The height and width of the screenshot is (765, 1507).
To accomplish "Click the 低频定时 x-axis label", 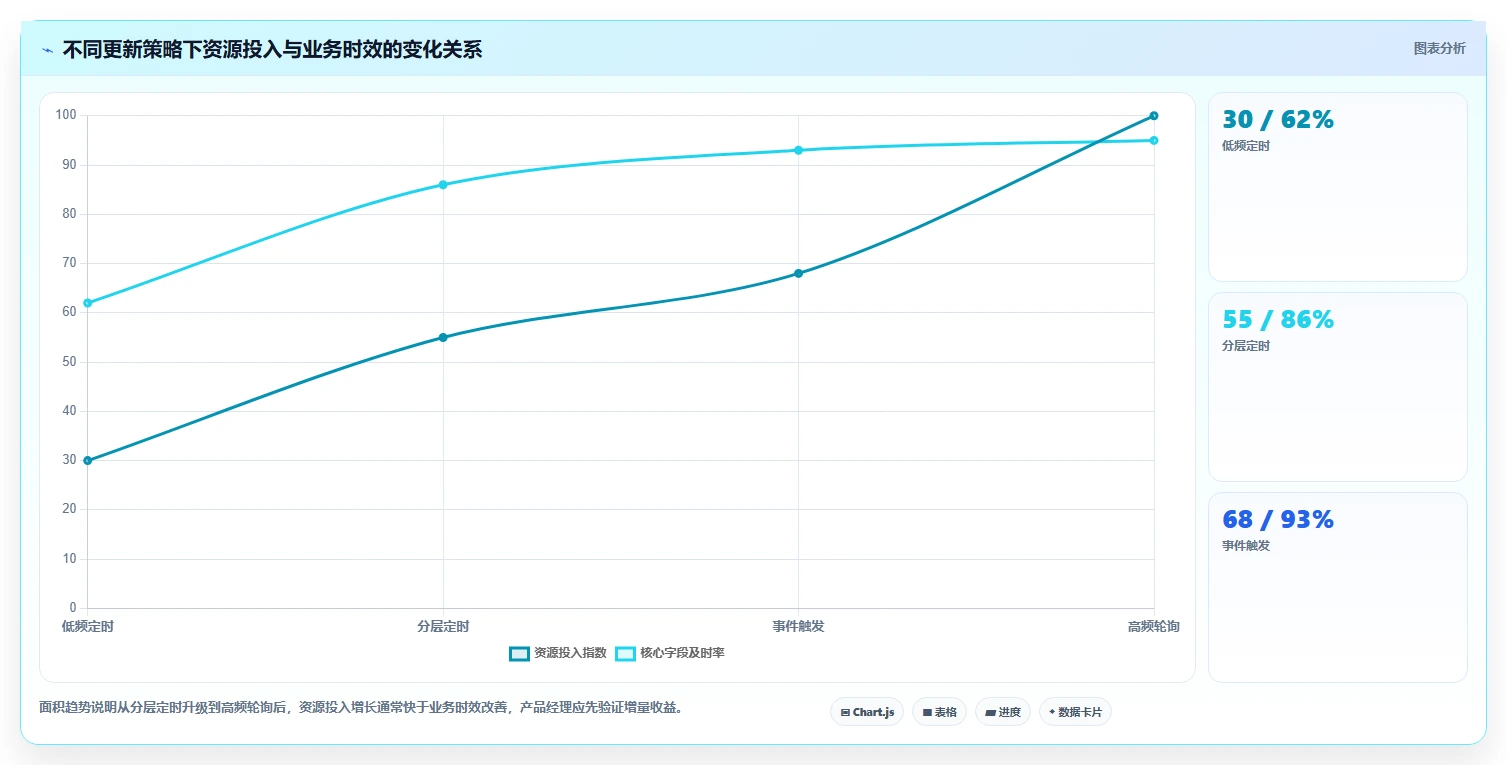I will 88,627.
